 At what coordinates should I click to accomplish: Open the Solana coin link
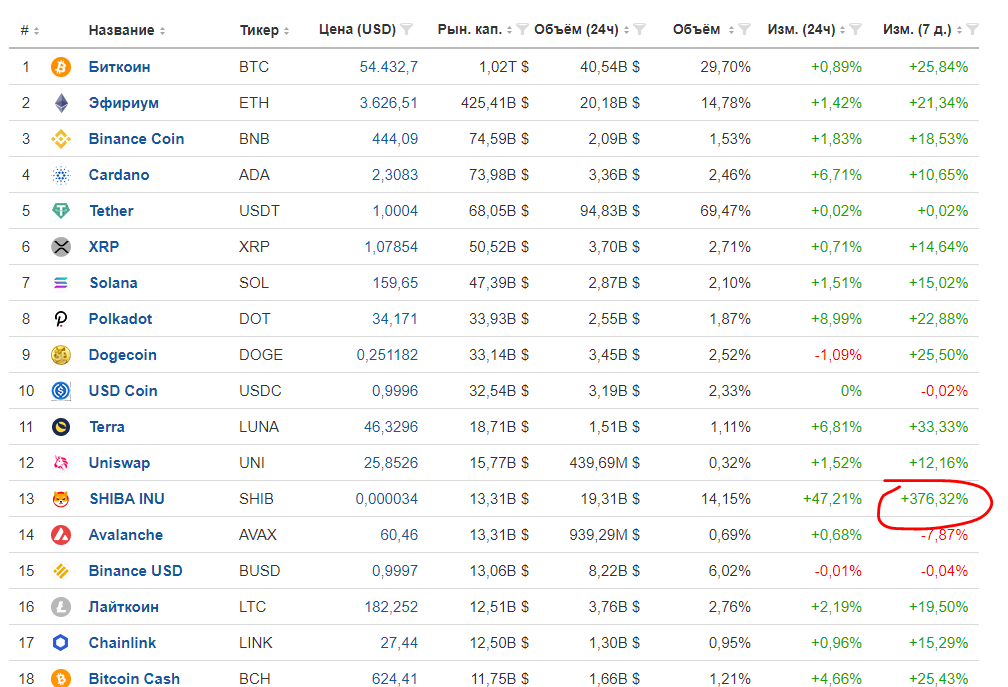click(113, 283)
